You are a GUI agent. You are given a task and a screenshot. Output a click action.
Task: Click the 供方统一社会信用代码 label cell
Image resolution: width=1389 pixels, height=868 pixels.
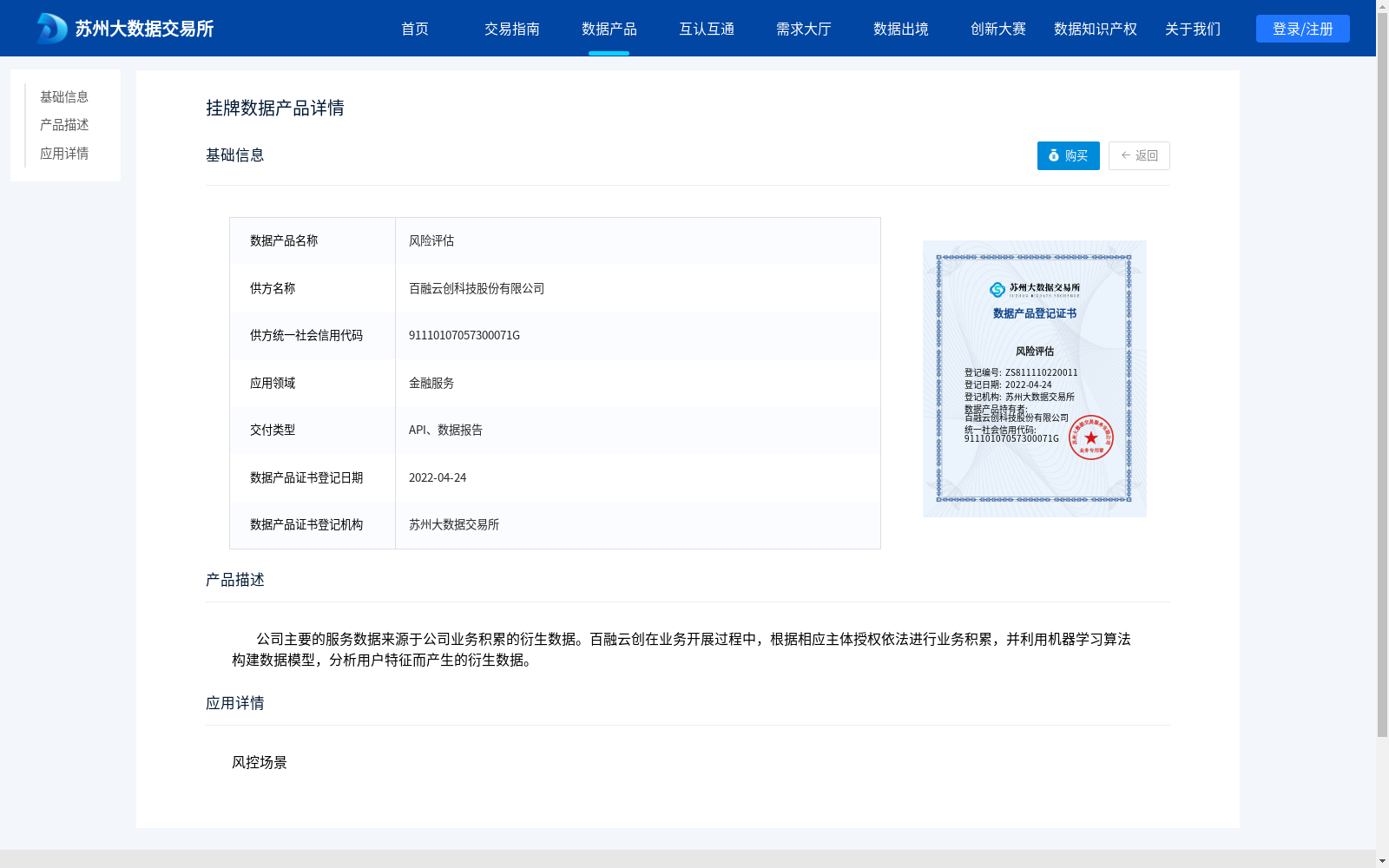pyautogui.click(x=313, y=336)
